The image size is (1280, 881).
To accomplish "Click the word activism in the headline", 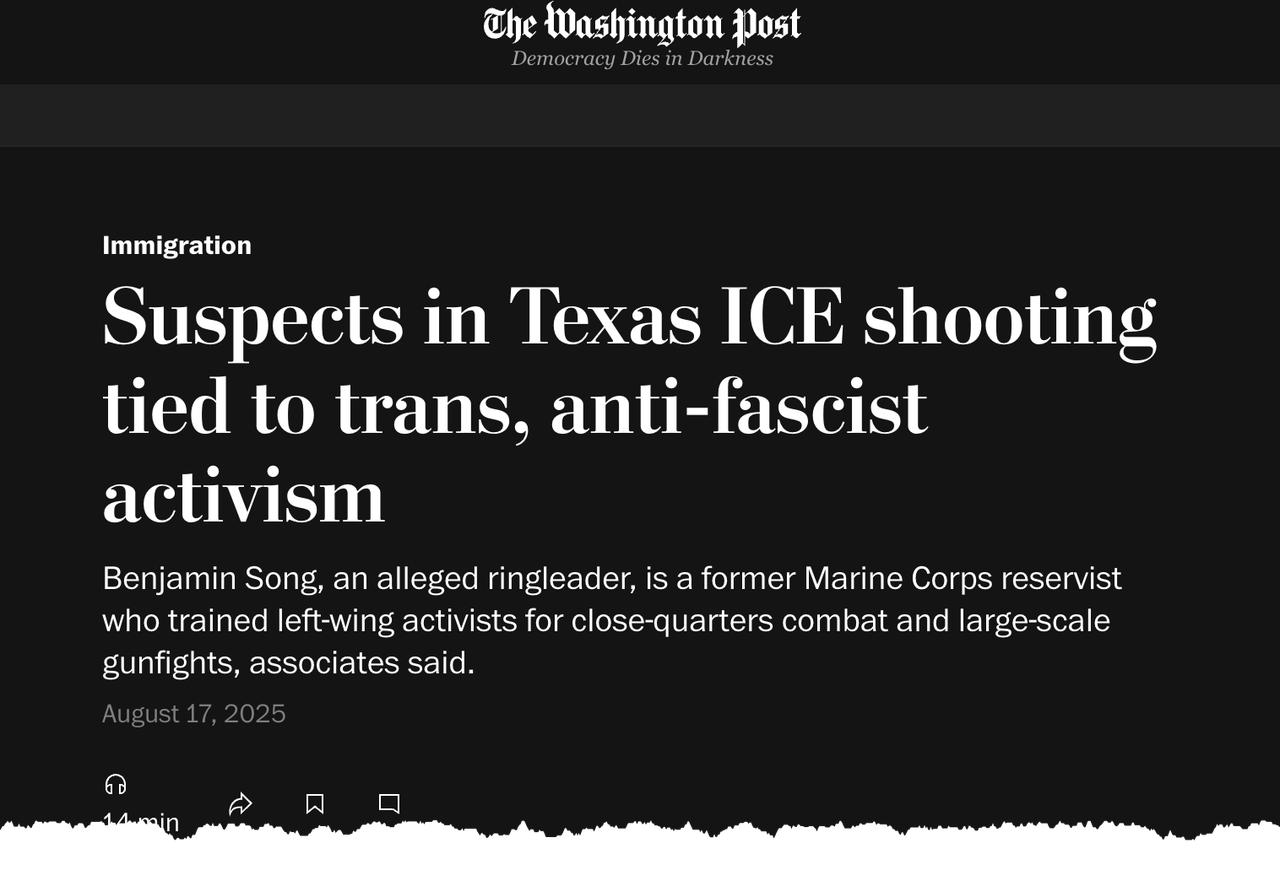I will click(243, 496).
